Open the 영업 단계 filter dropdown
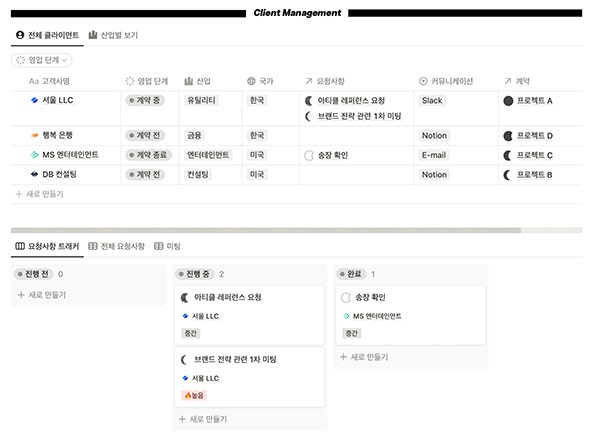This screenshot has width=600, height=436. coord(42,60)
